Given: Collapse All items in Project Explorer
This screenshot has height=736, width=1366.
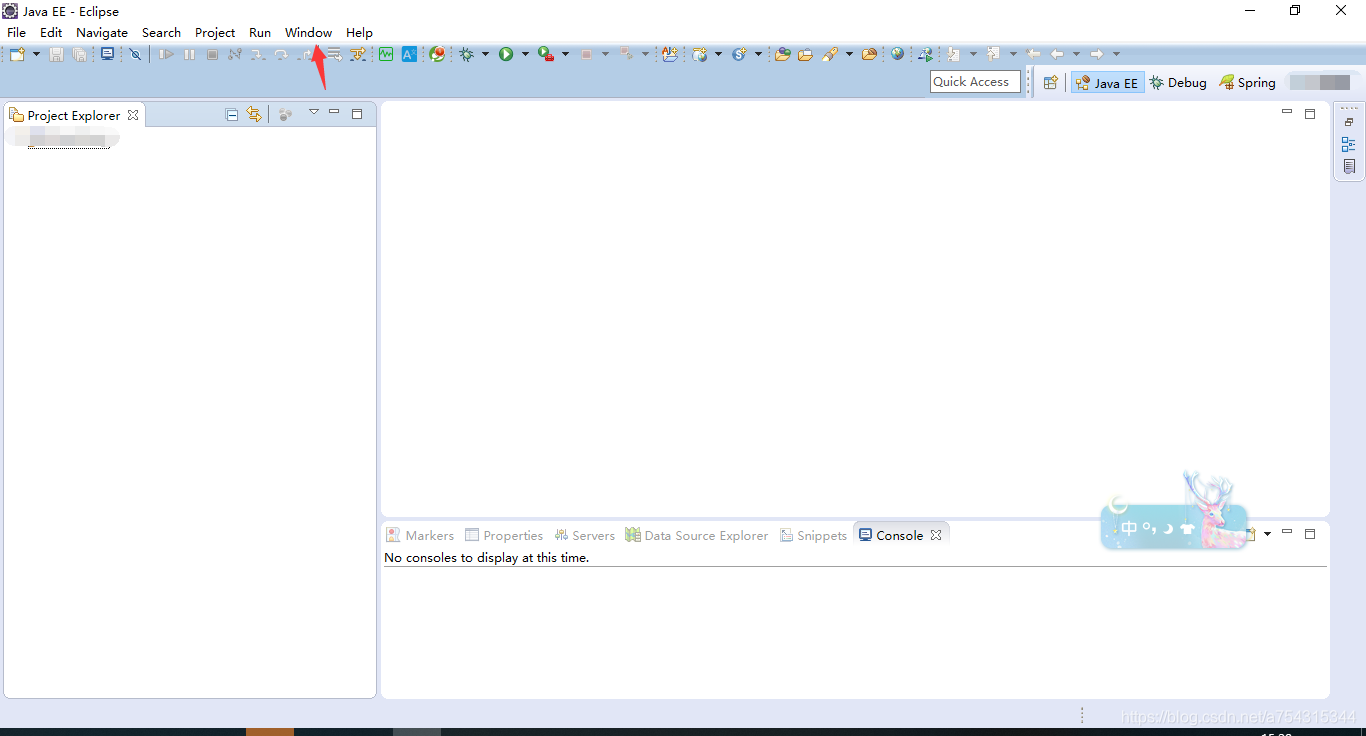Looking at the screenshot, I should [231, 114].
